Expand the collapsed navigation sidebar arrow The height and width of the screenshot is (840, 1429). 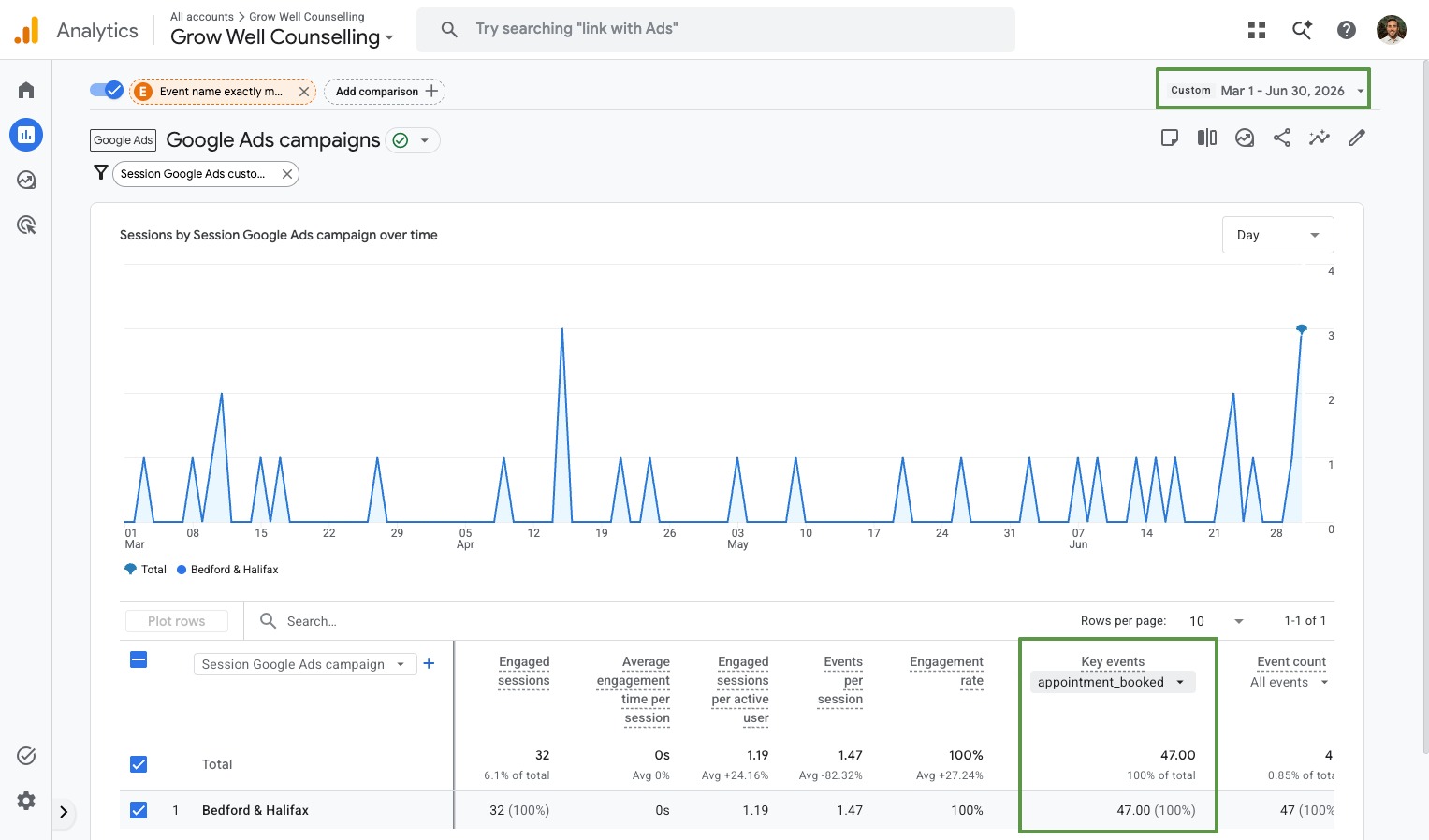click(64, 812)
